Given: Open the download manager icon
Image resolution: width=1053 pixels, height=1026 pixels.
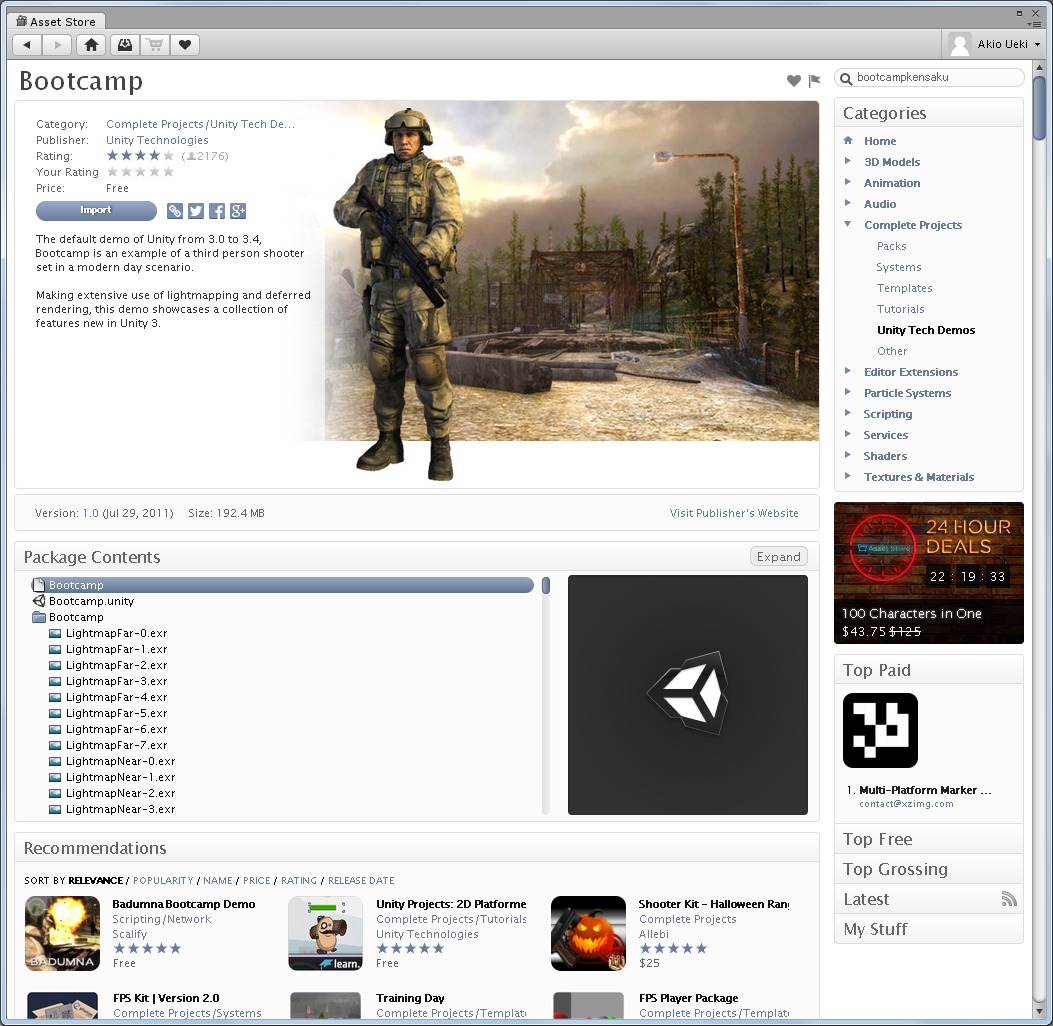Looking at the screenshot, I should coord(125,45).
